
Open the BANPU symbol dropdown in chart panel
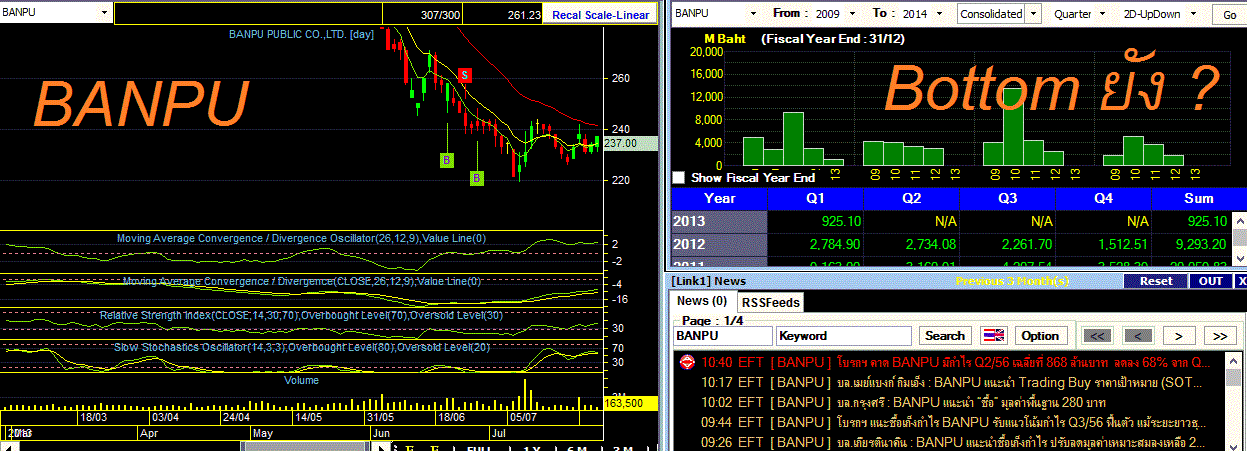click(x=105, y=13)
